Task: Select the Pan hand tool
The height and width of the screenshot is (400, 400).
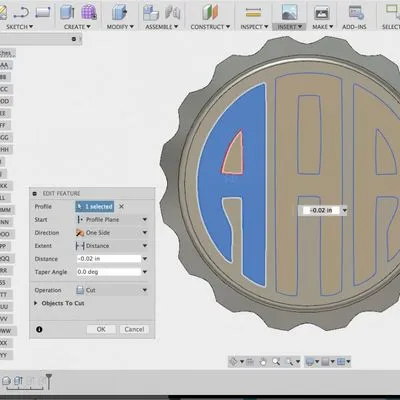Action: pos(263,362)
